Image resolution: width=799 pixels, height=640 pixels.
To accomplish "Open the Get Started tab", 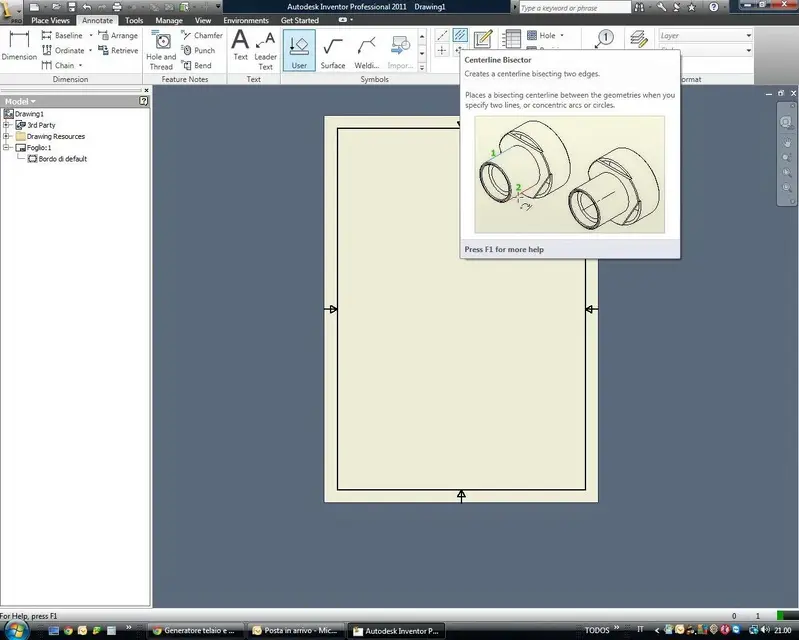I will 300,20.
